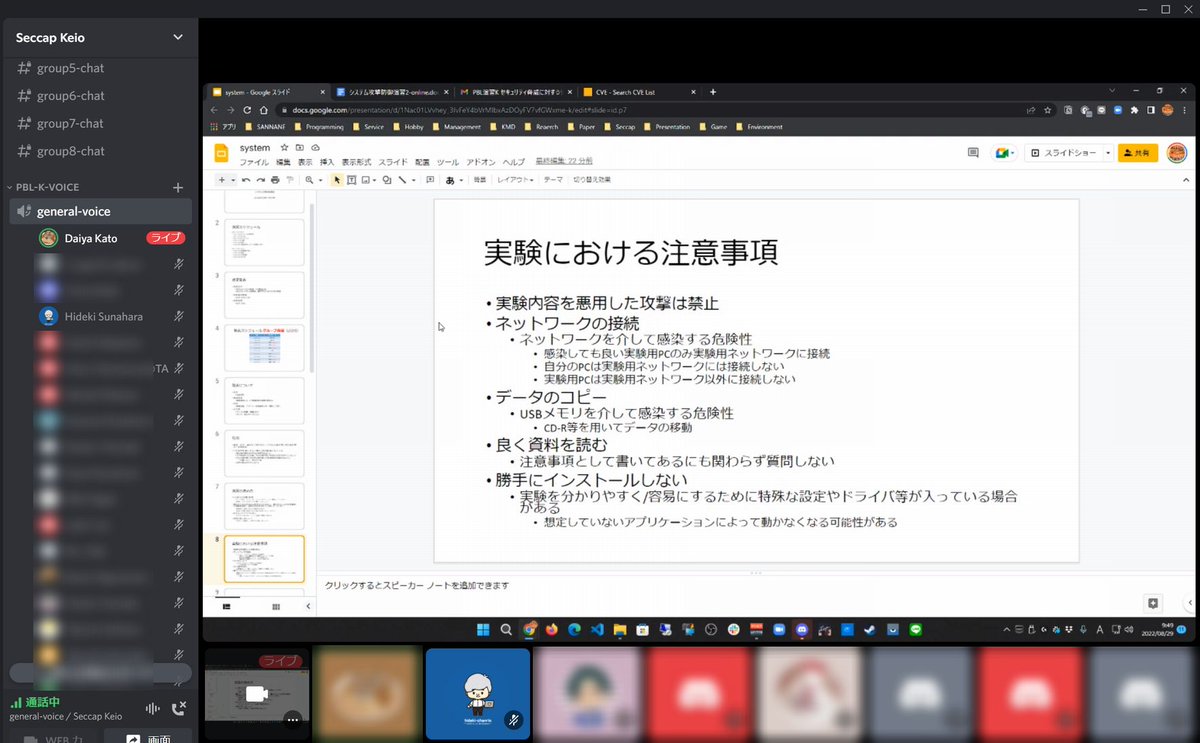The image size is (1200, 743).
Task: Open the Environment bookmarks folder
Action: point(759,127)
